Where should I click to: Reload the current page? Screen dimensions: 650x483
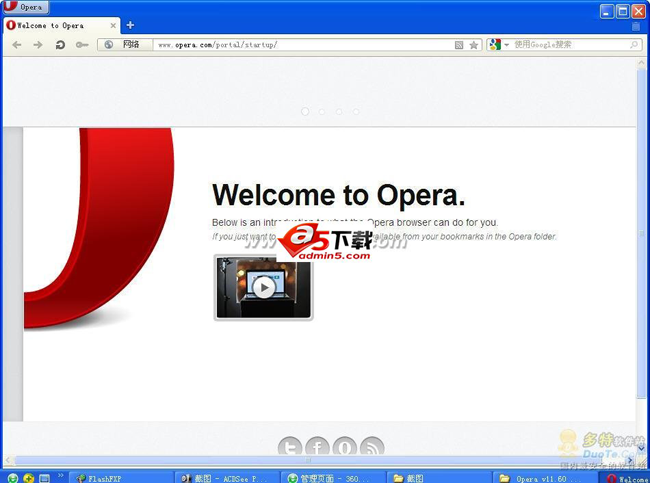60,45
